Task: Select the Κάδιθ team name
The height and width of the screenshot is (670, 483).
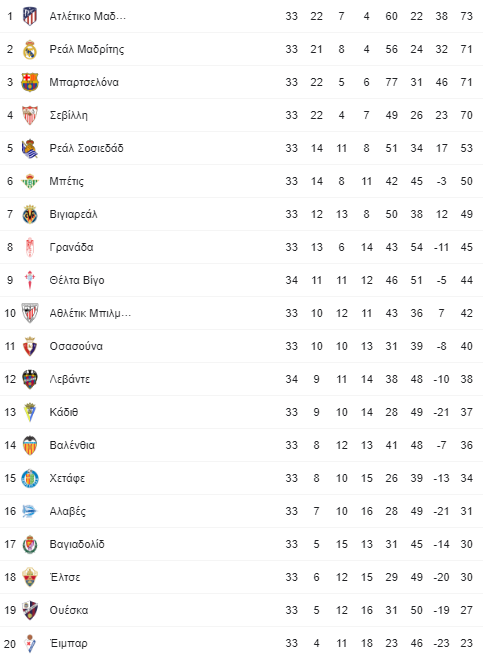Action: pos(63,412)
